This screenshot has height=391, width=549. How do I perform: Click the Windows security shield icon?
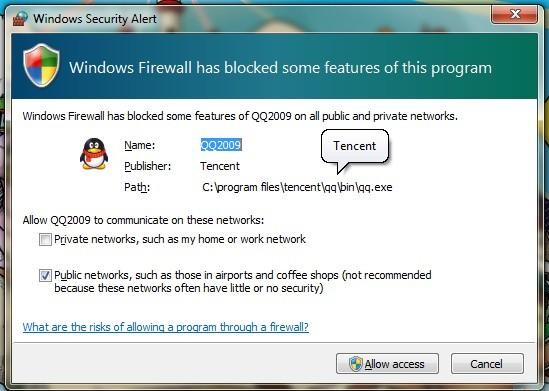(41, 65)
